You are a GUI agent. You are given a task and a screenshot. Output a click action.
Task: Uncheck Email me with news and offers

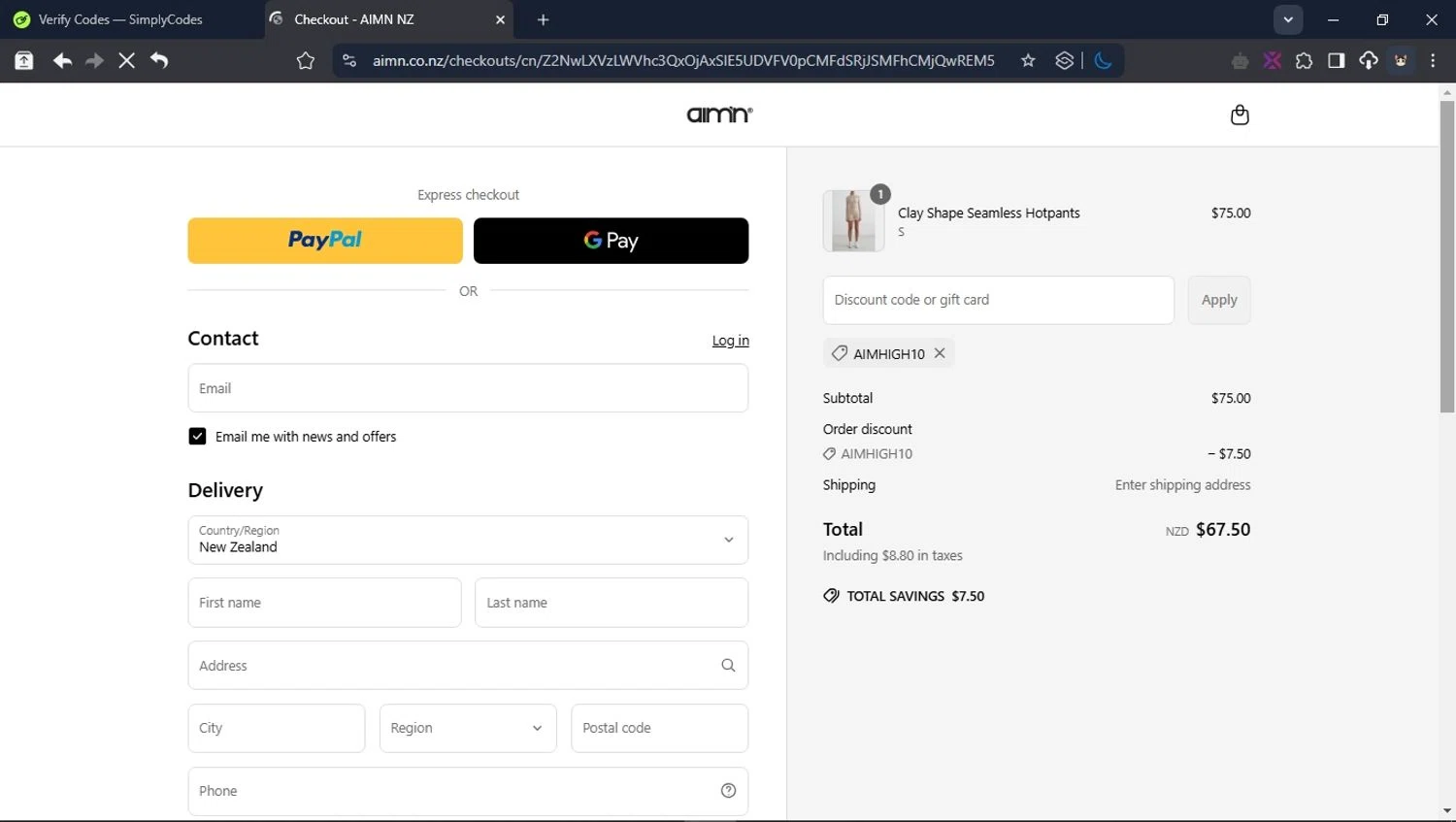(197, 436)
